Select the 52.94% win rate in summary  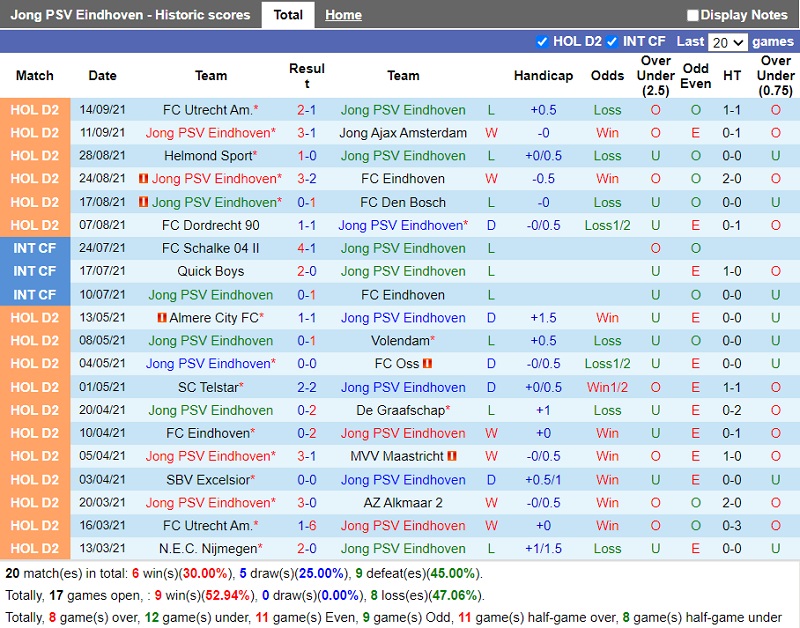click(228, 595)
